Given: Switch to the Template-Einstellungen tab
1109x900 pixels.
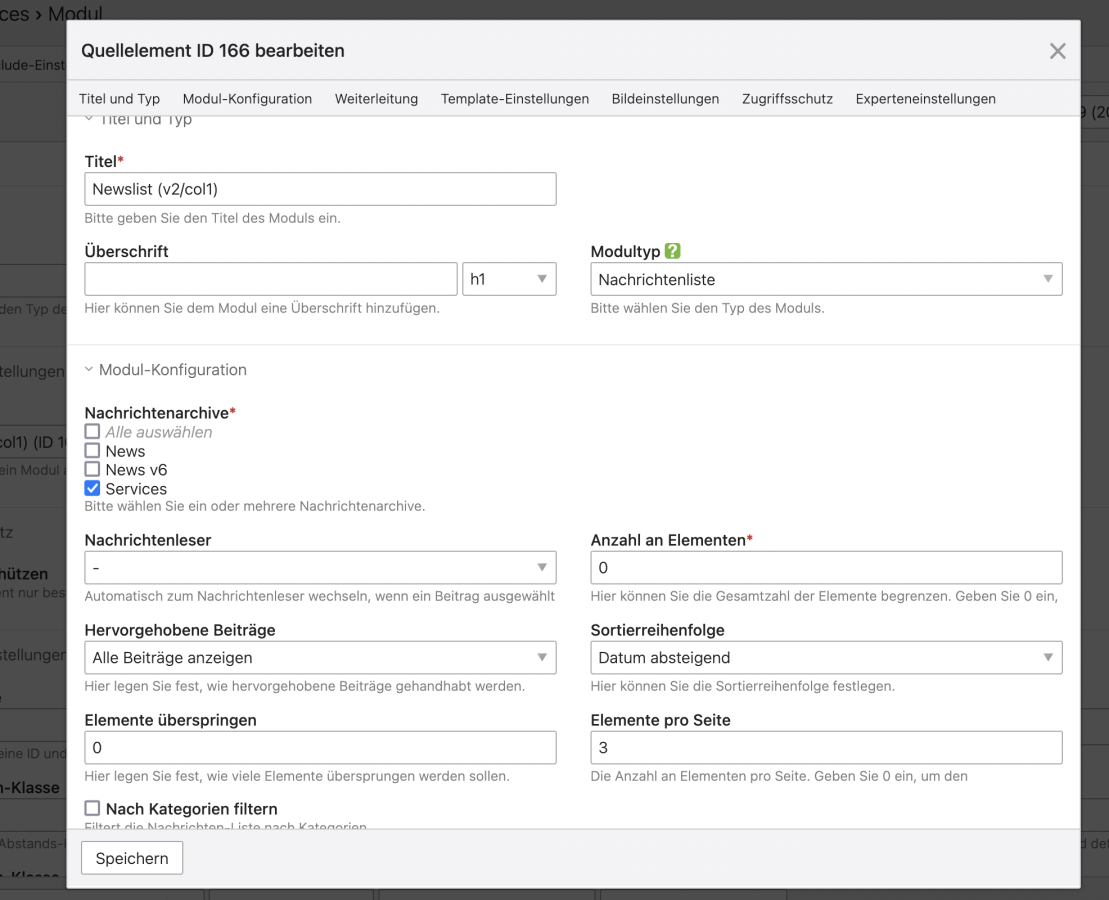Looking at the screenshot, I should point(514,99).
